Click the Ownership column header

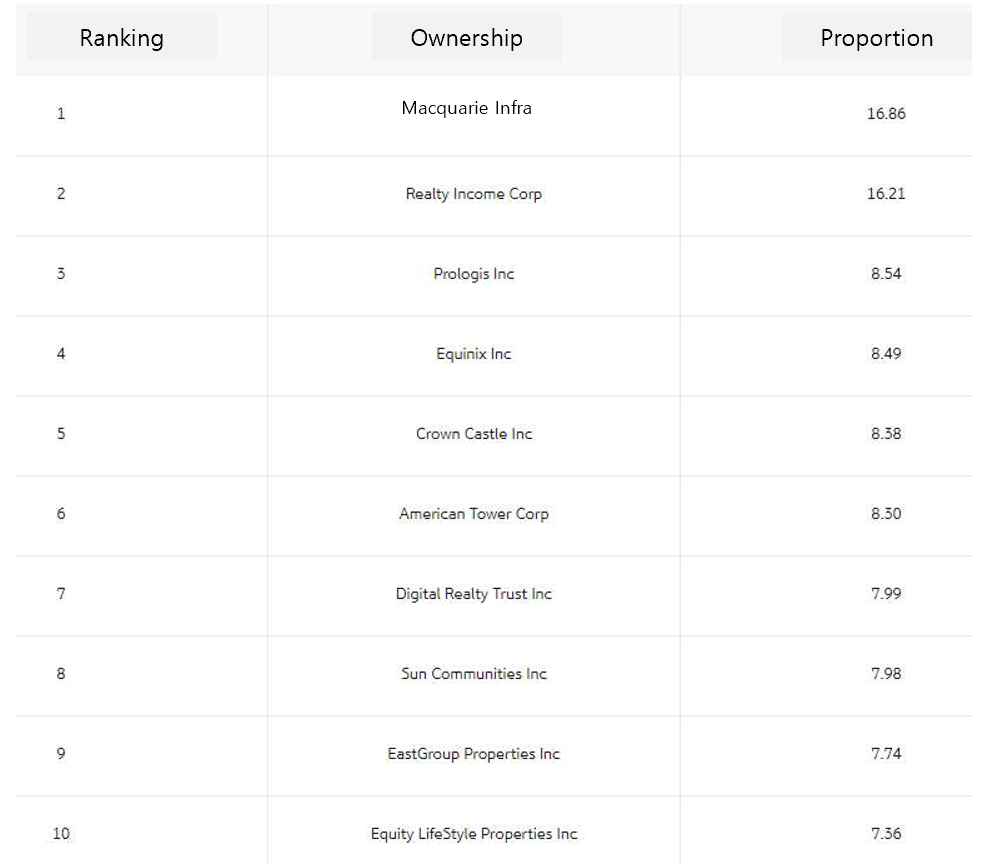467,38
